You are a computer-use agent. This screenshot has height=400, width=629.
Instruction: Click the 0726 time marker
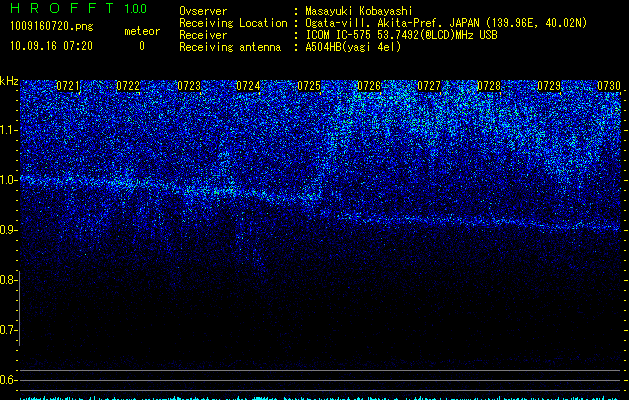pyautogui.click(x=369, y=86)
